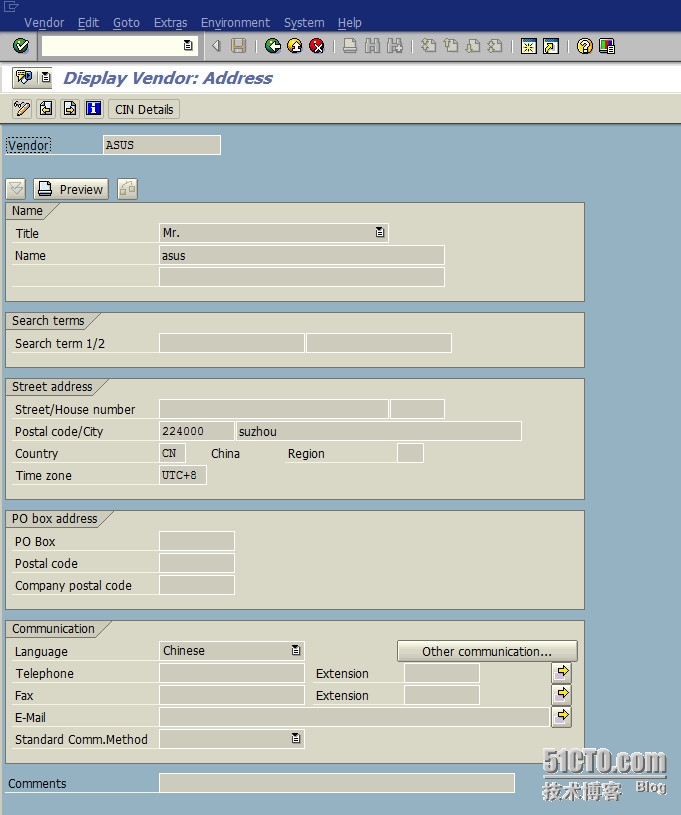Screen dimensions: 681x815
Task: Click the Postal code field 224000
Action: click(x=197, y=431)
